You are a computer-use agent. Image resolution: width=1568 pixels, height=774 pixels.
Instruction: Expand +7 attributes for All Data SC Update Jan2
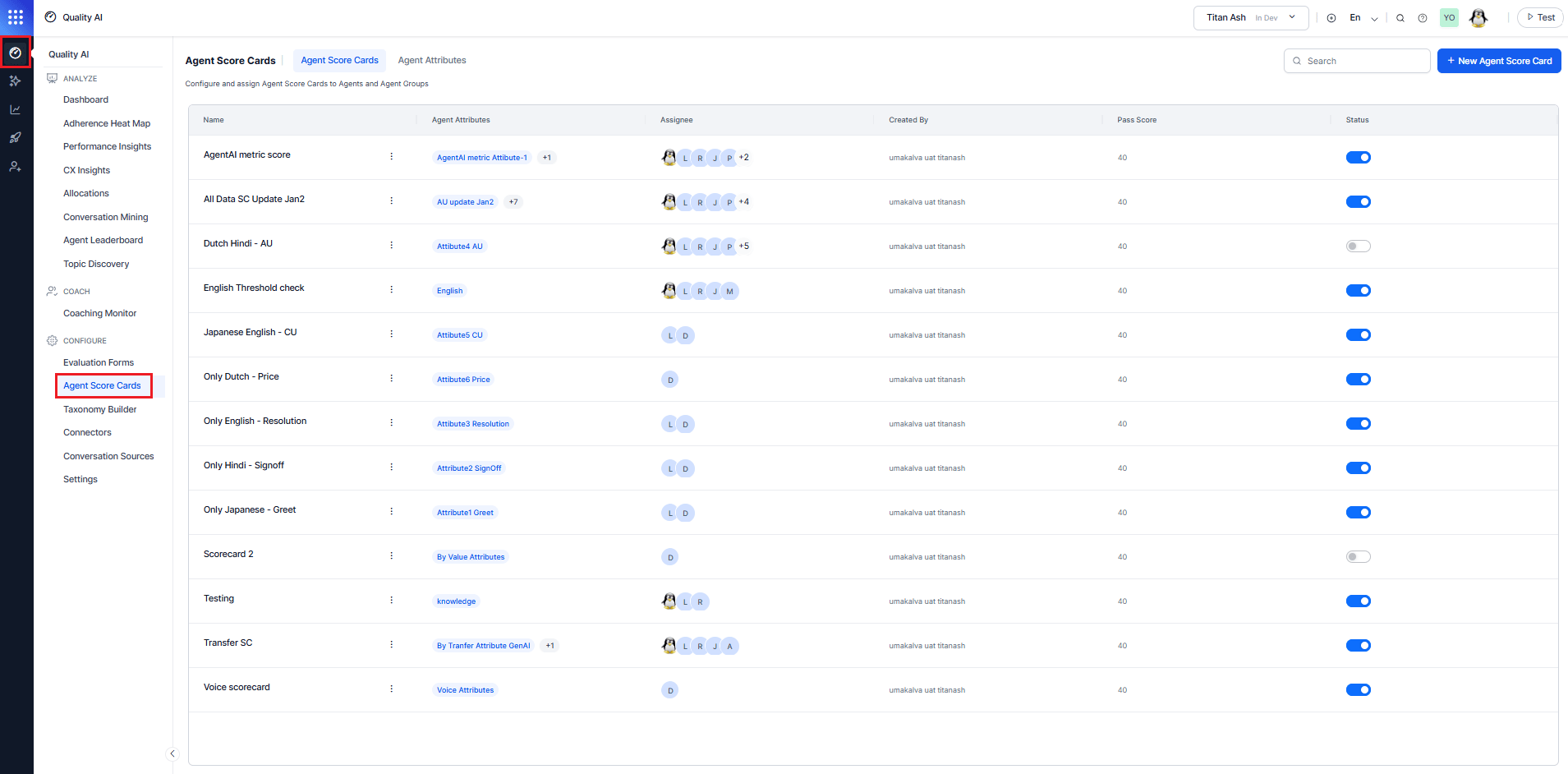point(513,202)
